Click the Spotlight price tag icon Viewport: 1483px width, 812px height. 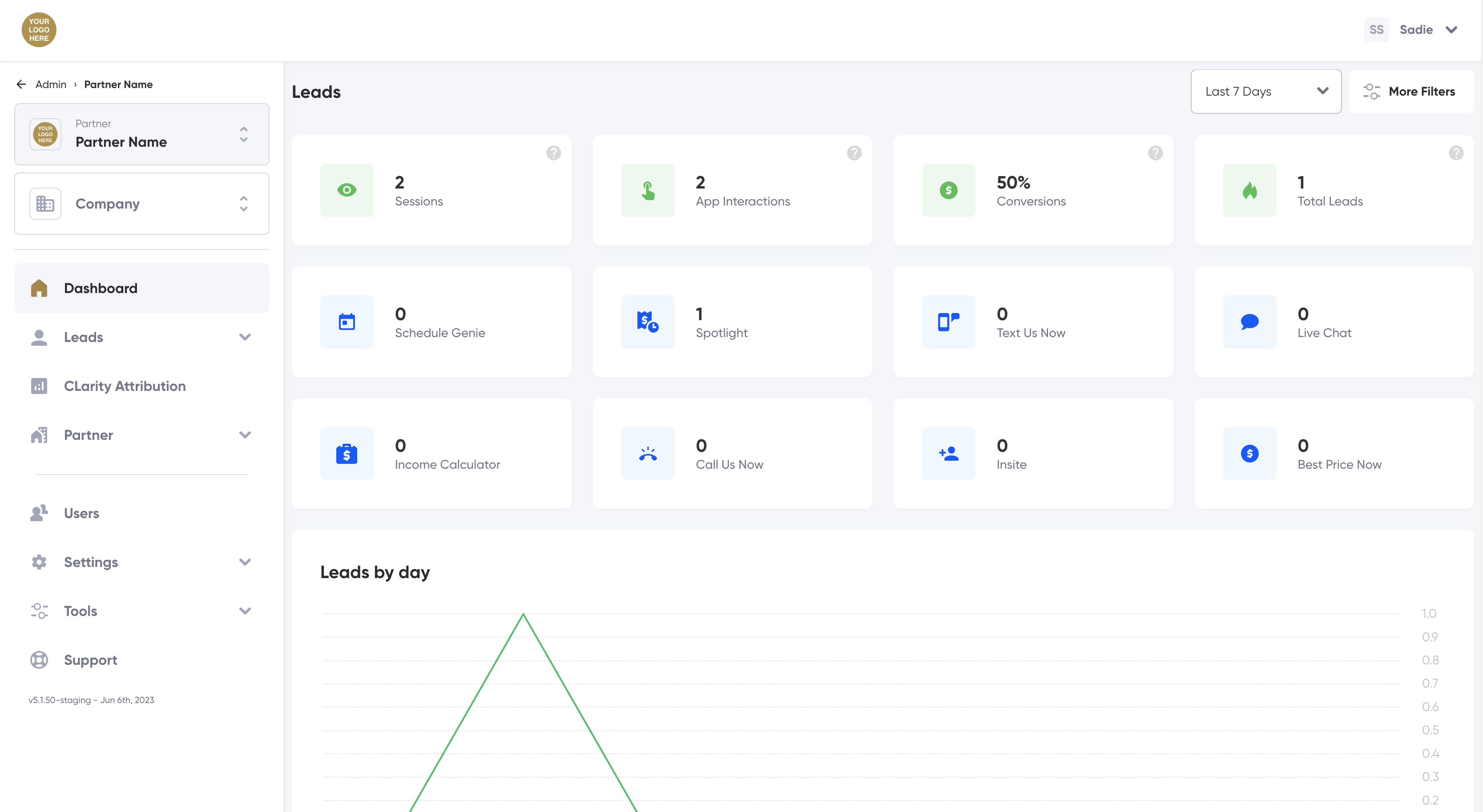pos(648,322)
